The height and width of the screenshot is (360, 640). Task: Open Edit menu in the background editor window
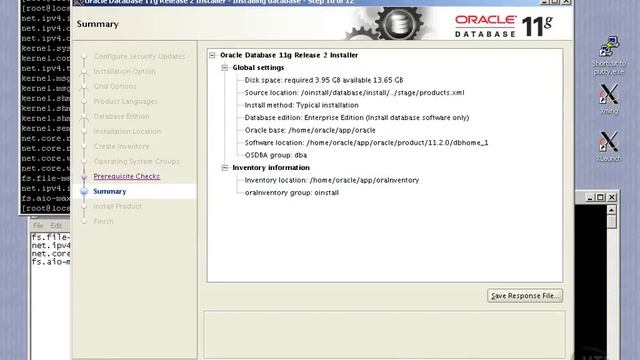point(56,225)
